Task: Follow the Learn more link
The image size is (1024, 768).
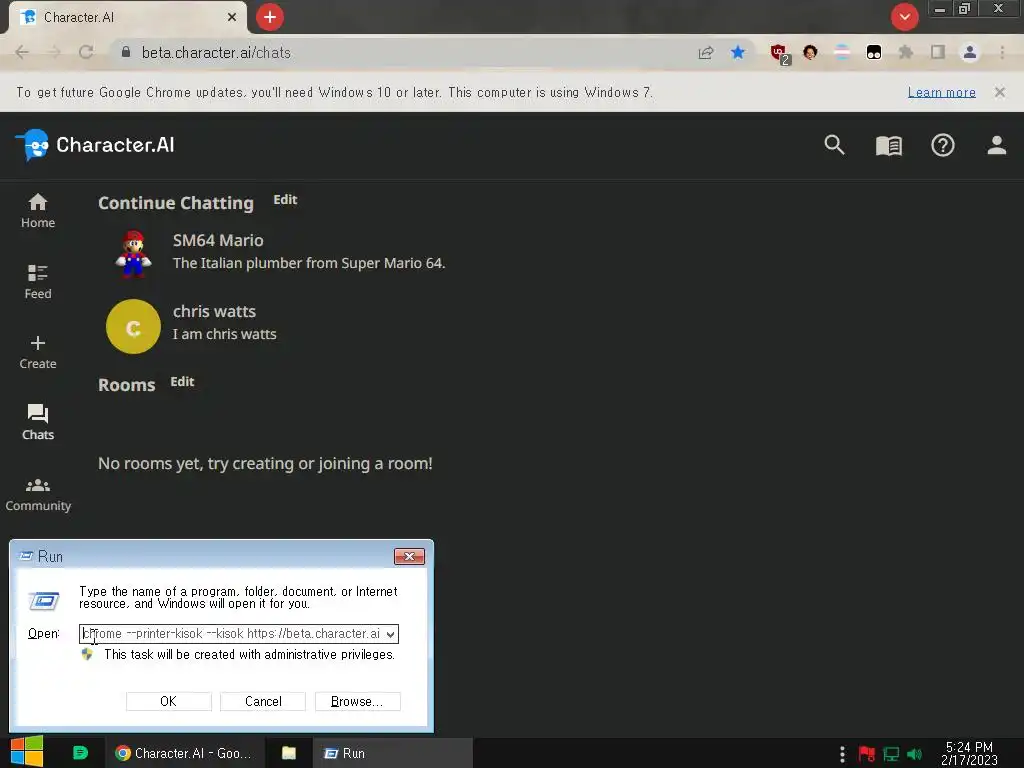Action: click(x=942, y=92)
